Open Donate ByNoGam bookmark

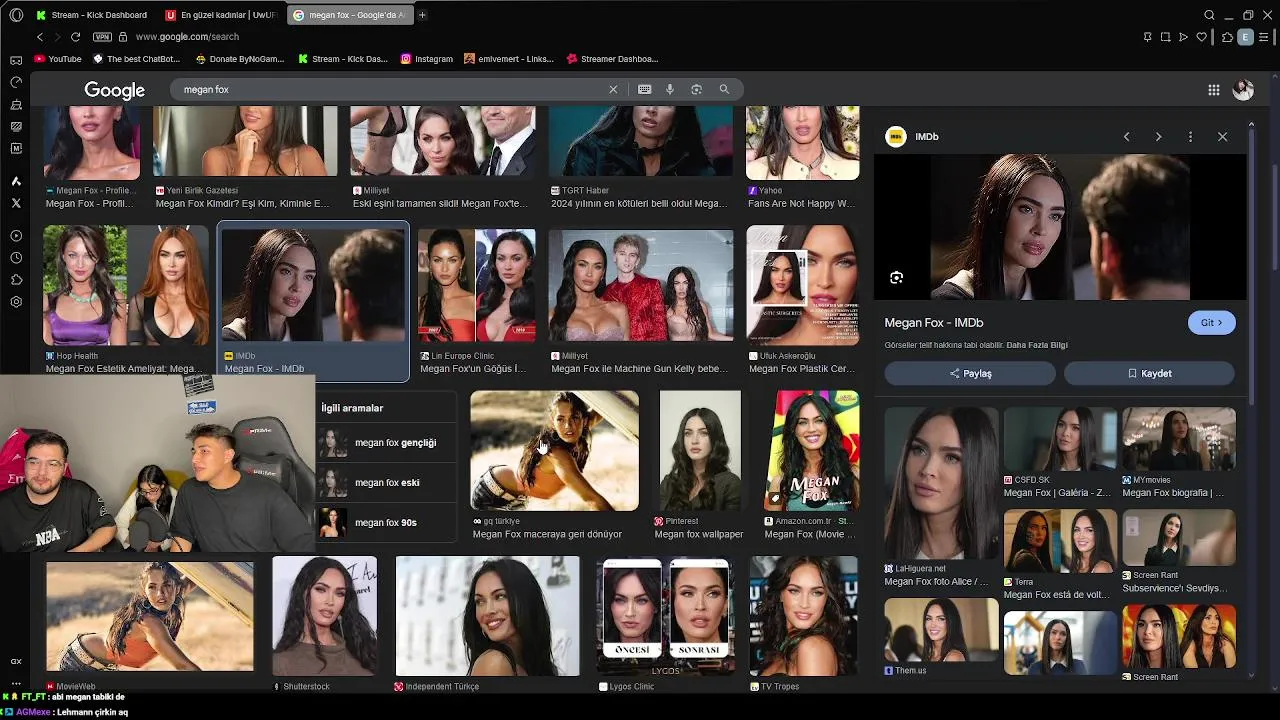click(241, 59)
